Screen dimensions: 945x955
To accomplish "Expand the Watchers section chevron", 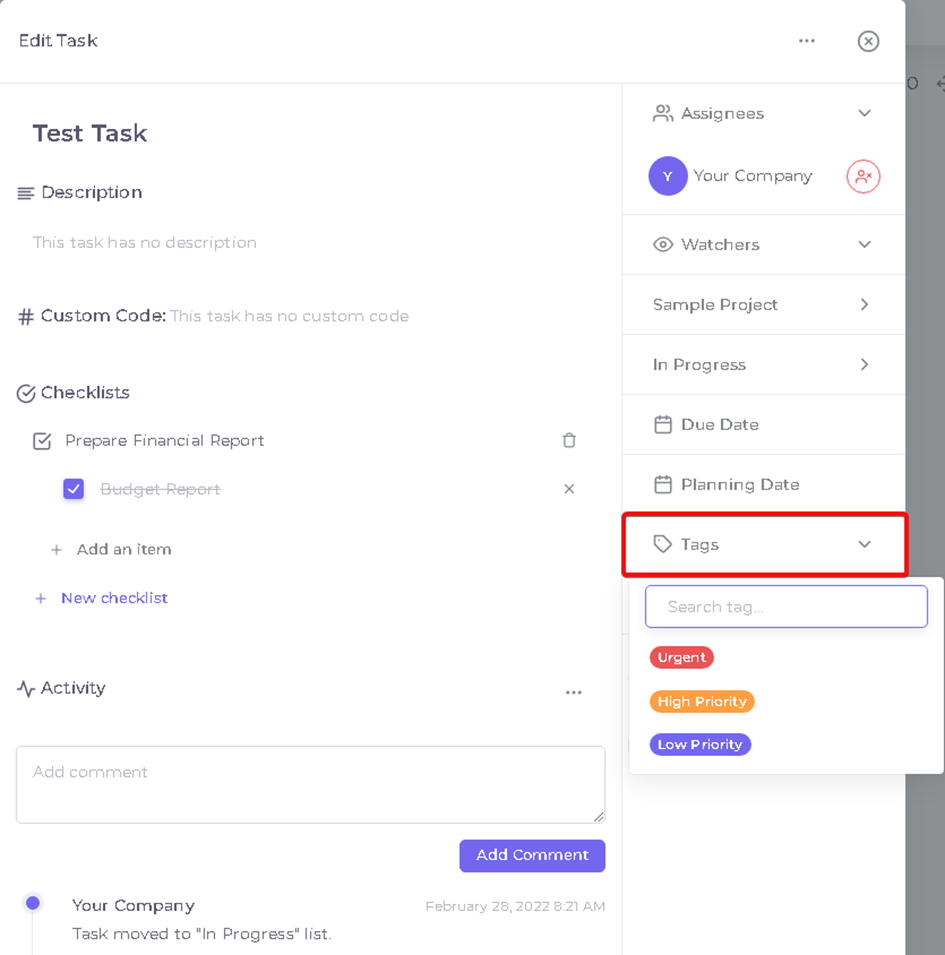I will click(x=864, y=245).
